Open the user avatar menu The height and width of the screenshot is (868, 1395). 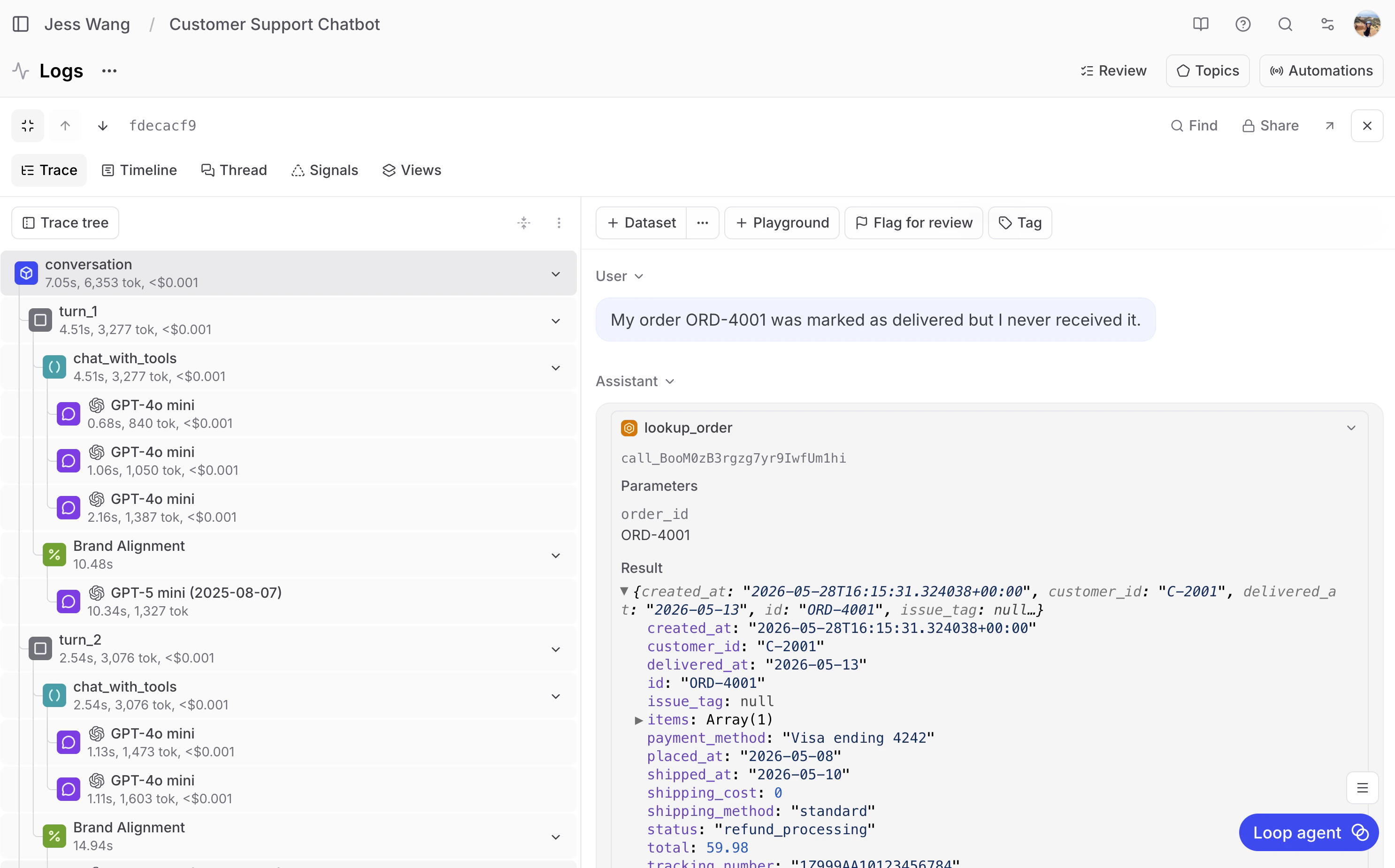coord(1367,24)
